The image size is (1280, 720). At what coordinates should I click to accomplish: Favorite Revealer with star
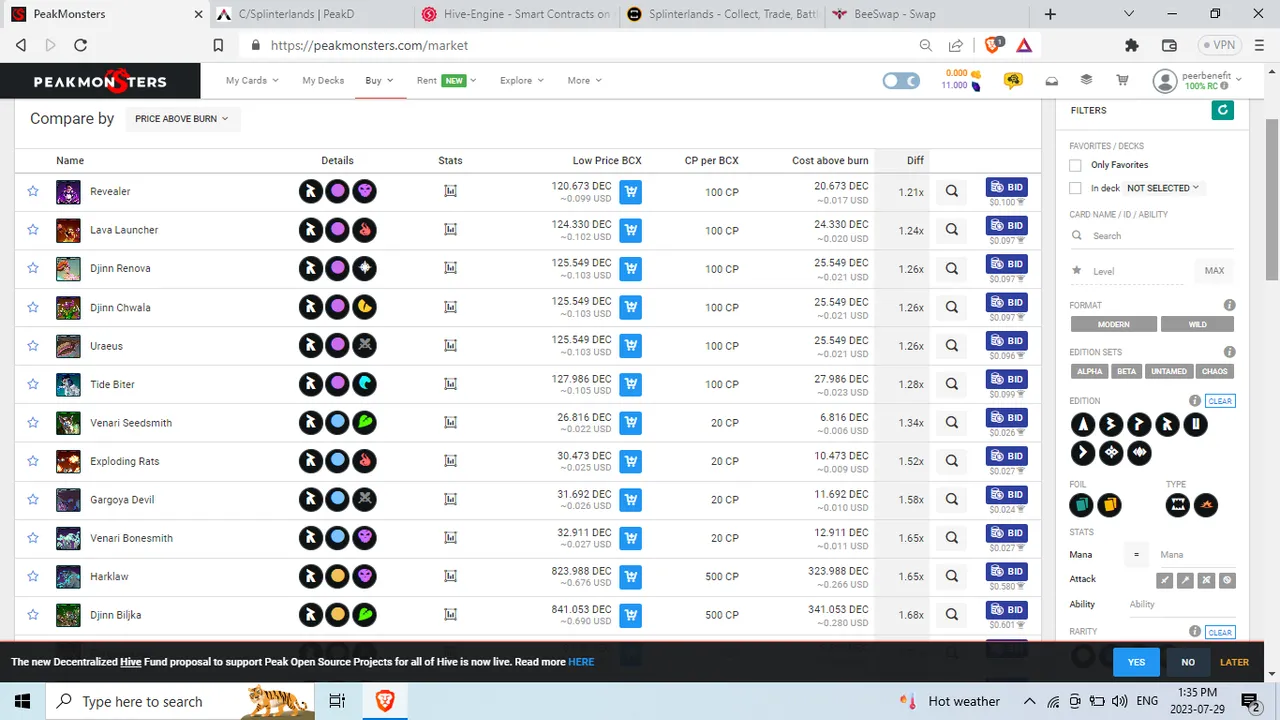33,191
